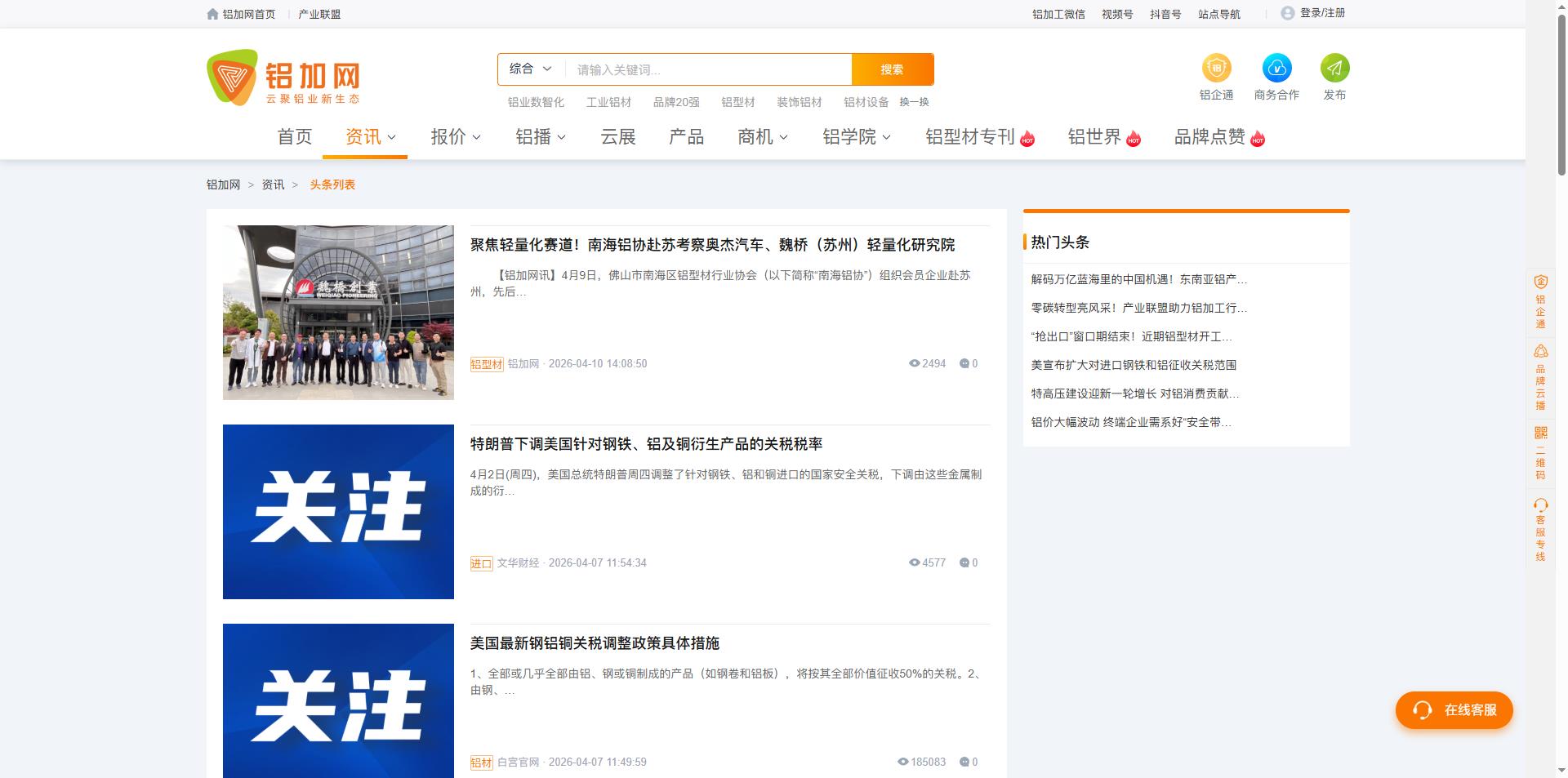This screenshot has height=778, width=1568.
Task: Click the search keyword input field
Action: (x=708, y=69)
